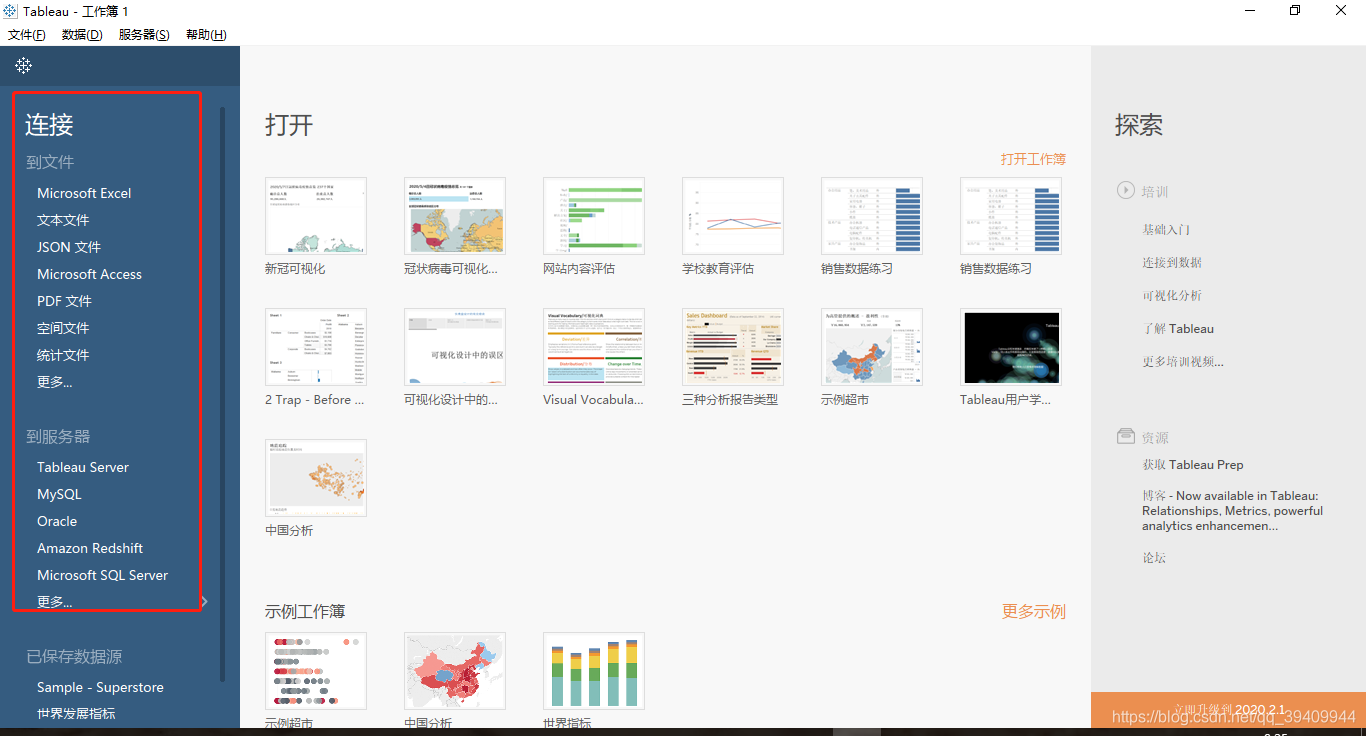
Task: Click the resources icon next to 资源
Action: tap(1126, 437)
